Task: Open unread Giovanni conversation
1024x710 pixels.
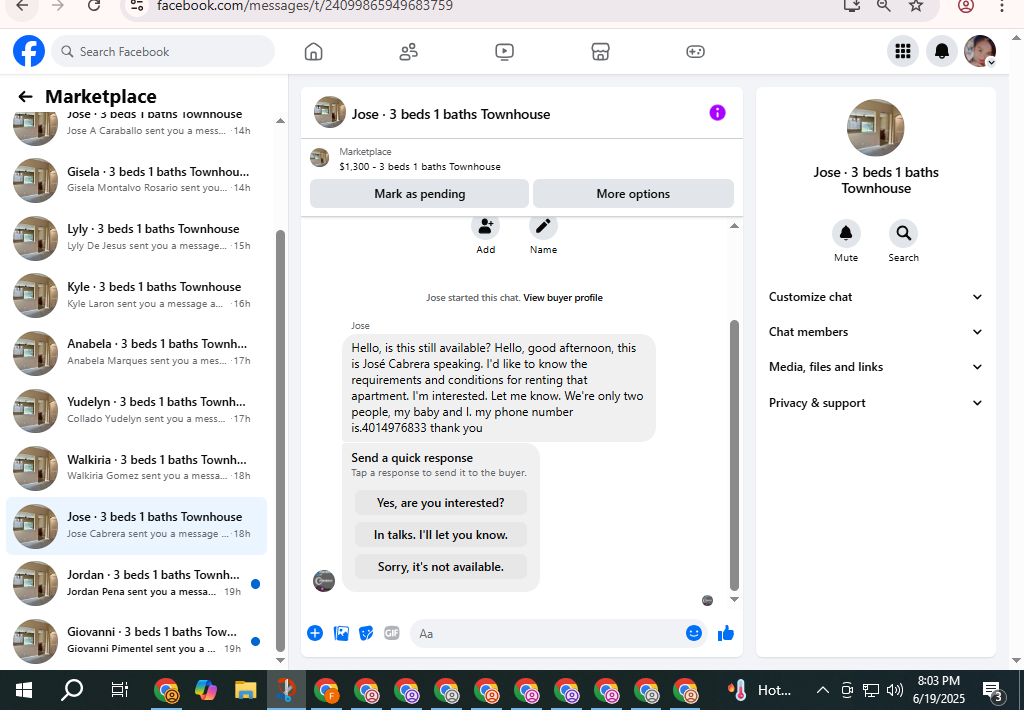Action: [x=136, y=641]
